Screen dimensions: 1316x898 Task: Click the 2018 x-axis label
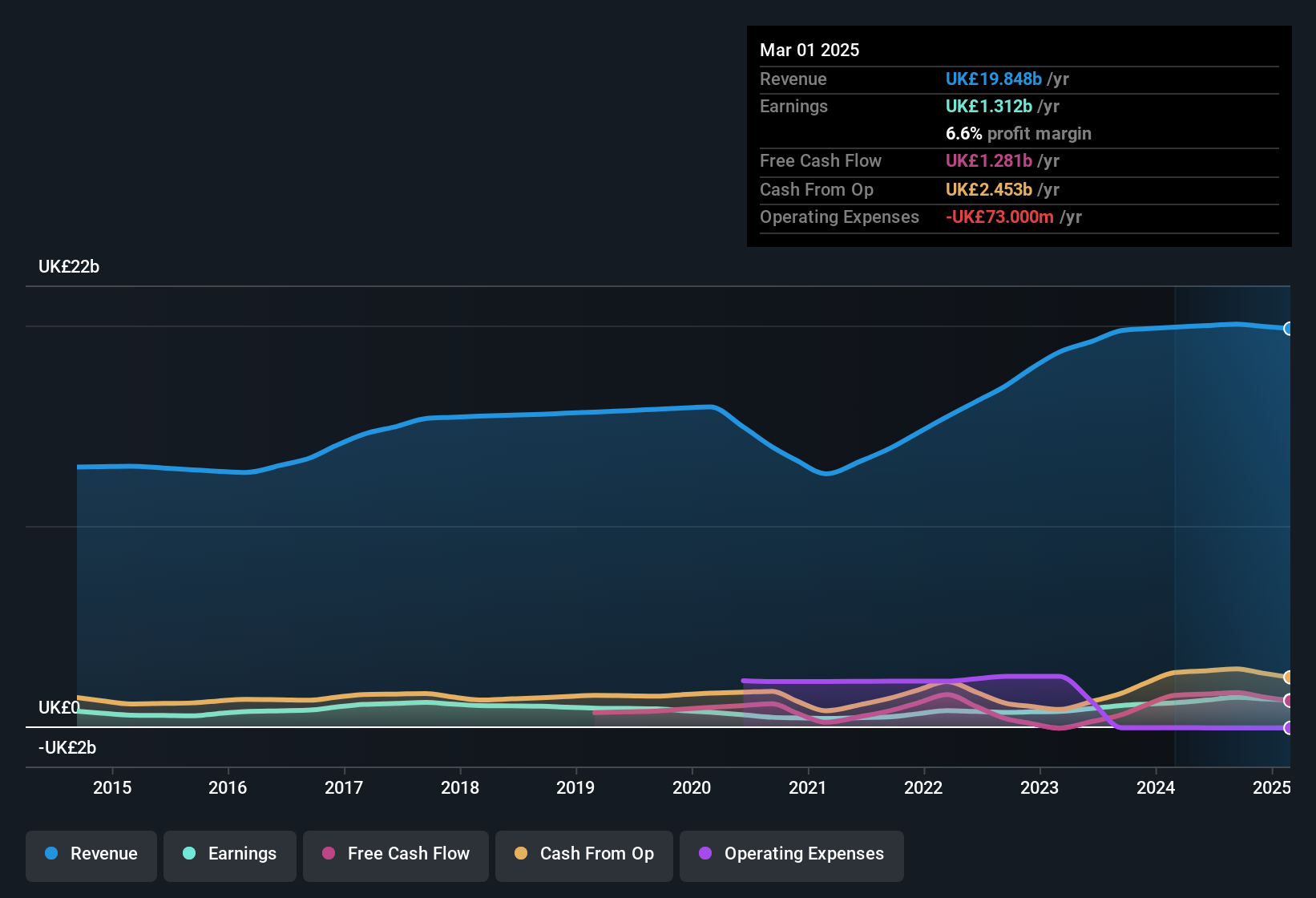tap(460, 788)
